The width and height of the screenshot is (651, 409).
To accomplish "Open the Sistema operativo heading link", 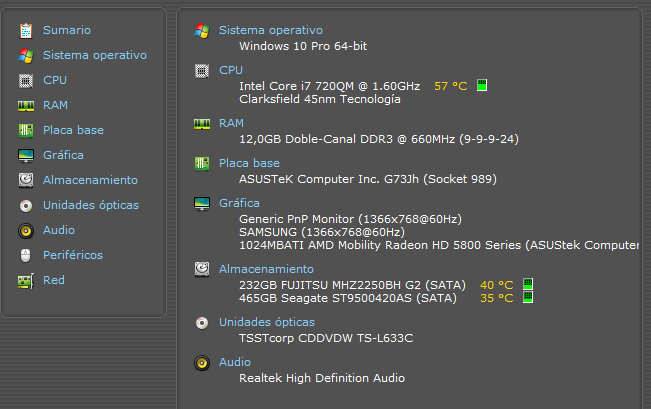I will 270,30.
